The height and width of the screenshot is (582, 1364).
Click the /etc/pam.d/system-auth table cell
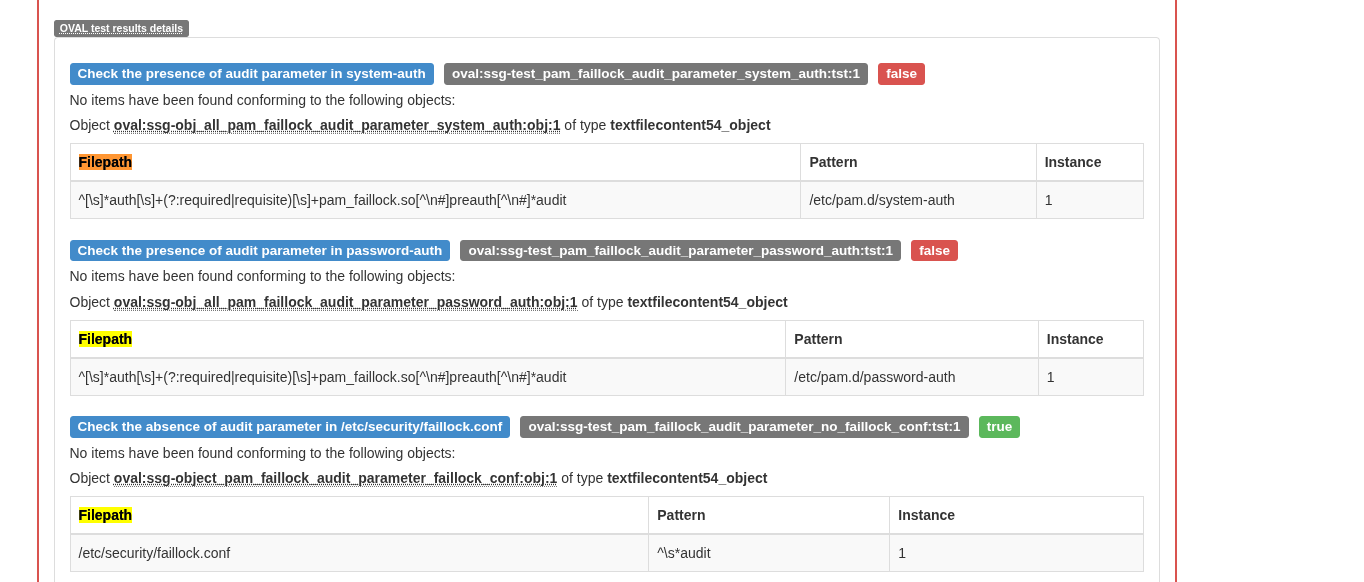point(881,200)
